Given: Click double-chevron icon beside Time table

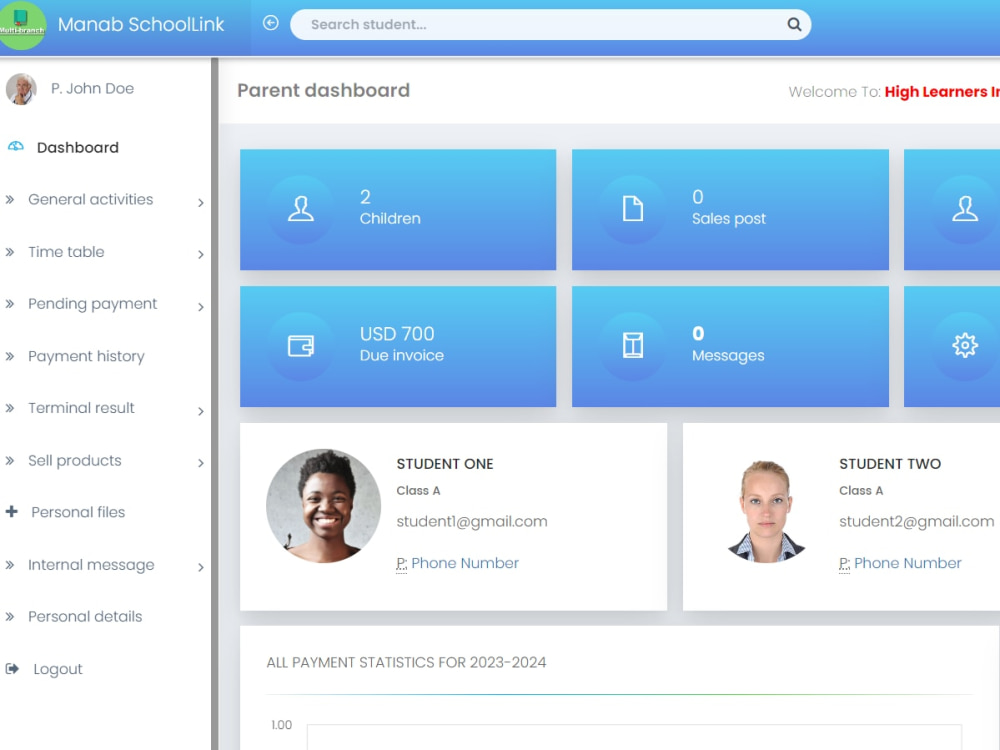Looking at the screenshot, I should click(x=10, y=252).
